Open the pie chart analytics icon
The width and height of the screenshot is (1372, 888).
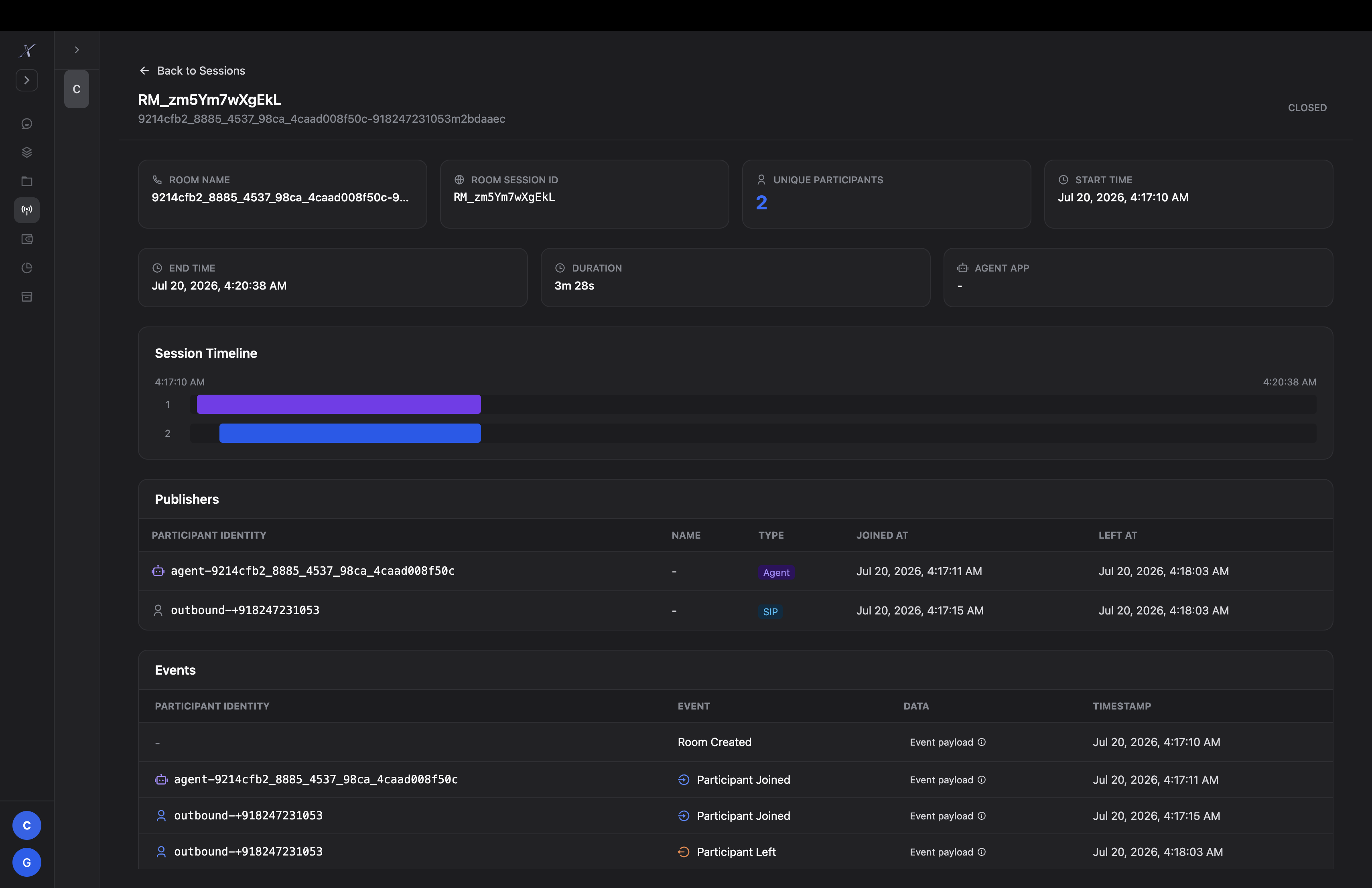tap(26, 268)
